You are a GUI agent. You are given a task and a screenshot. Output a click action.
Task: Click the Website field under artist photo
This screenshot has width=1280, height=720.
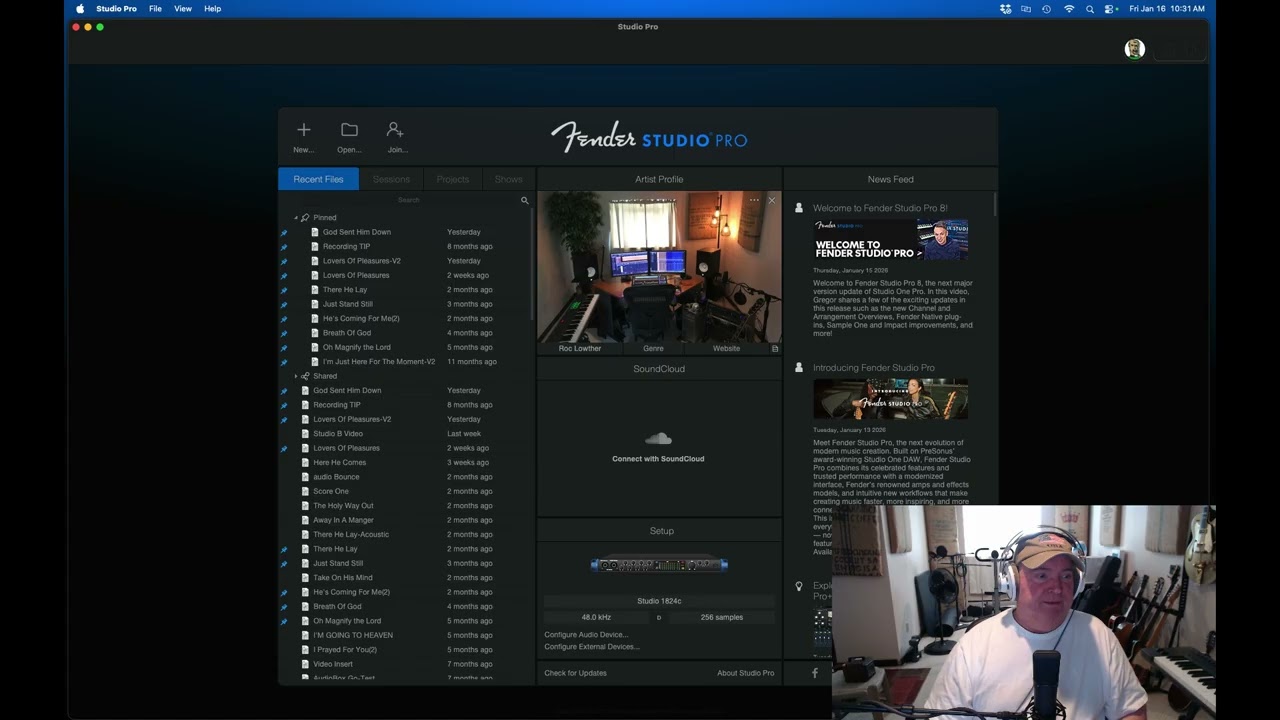pyautogui.click(x=726, y=348)
